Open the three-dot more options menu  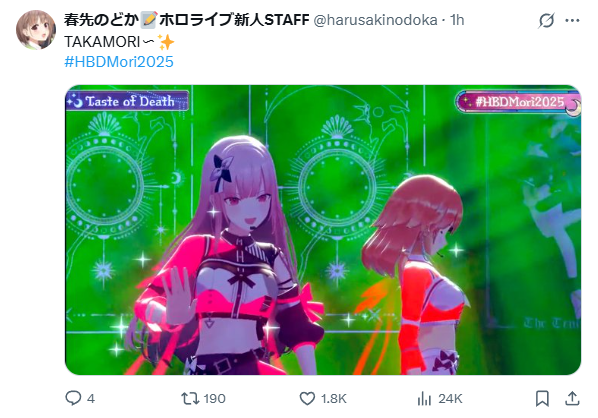pos(572,20)
